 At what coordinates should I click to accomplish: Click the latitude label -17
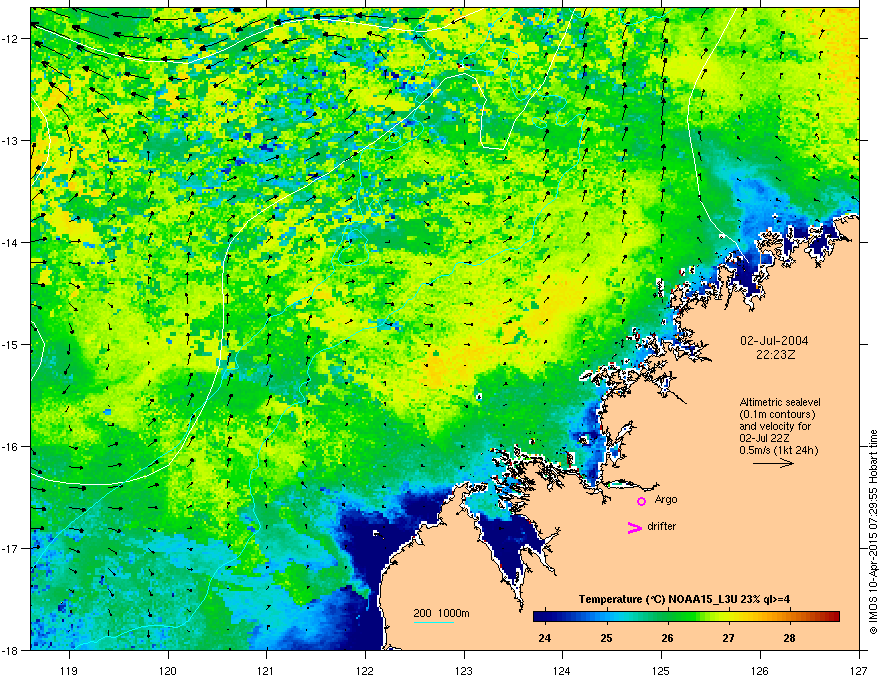pyautogui.click(x=11, y=549)
